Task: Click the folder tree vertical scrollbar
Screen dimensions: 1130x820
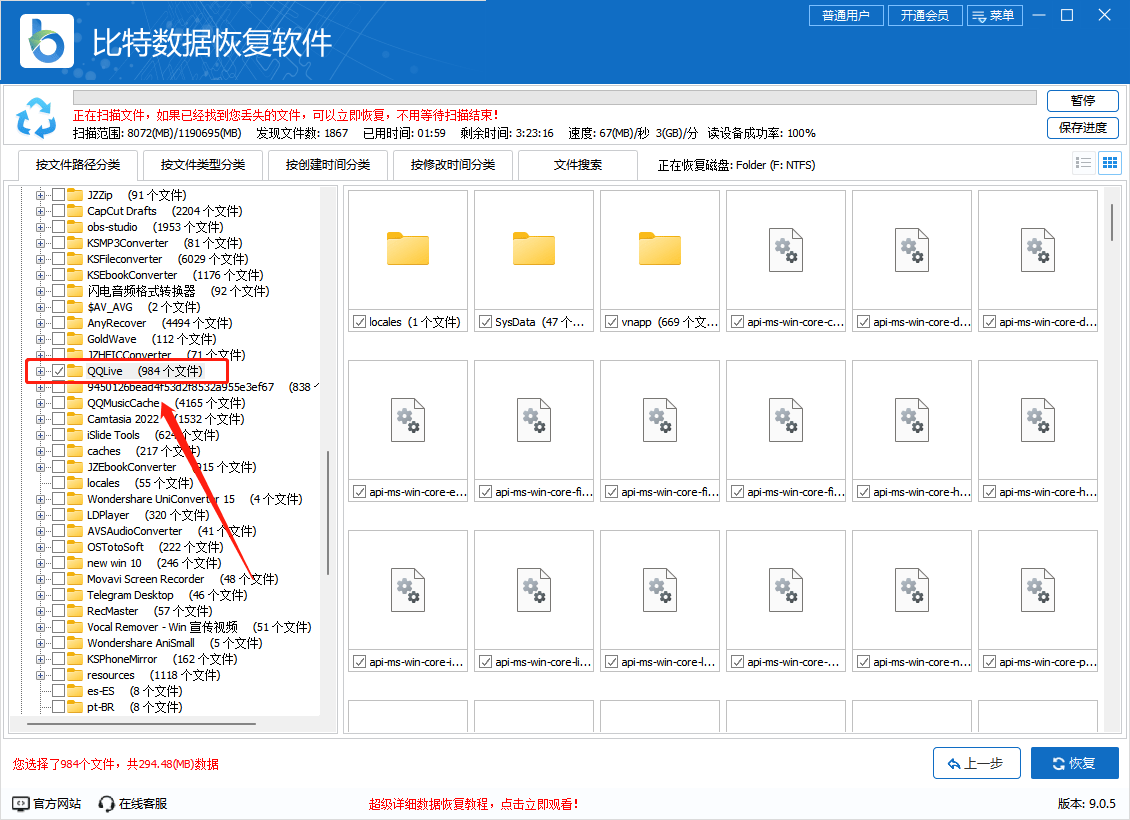Action: pyautogui.click(x=329, y=512)
